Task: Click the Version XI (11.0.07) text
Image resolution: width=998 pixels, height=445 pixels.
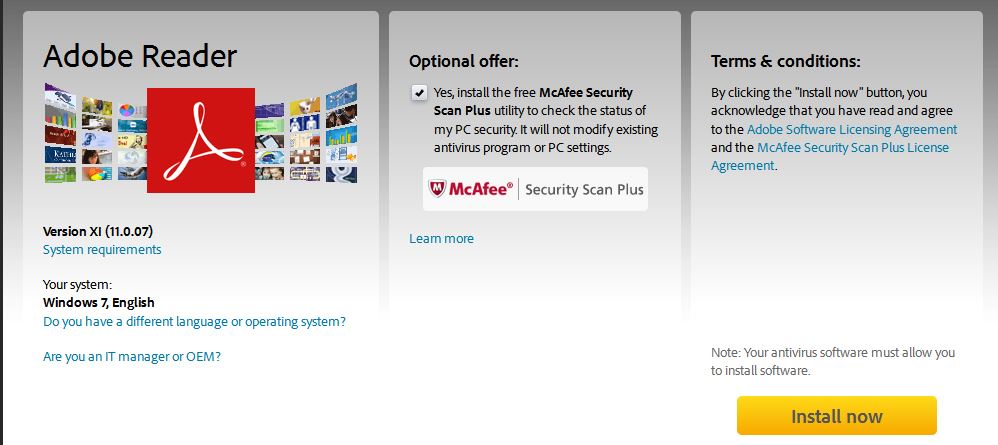Action: pyautogui.click(x=98, y=231)
